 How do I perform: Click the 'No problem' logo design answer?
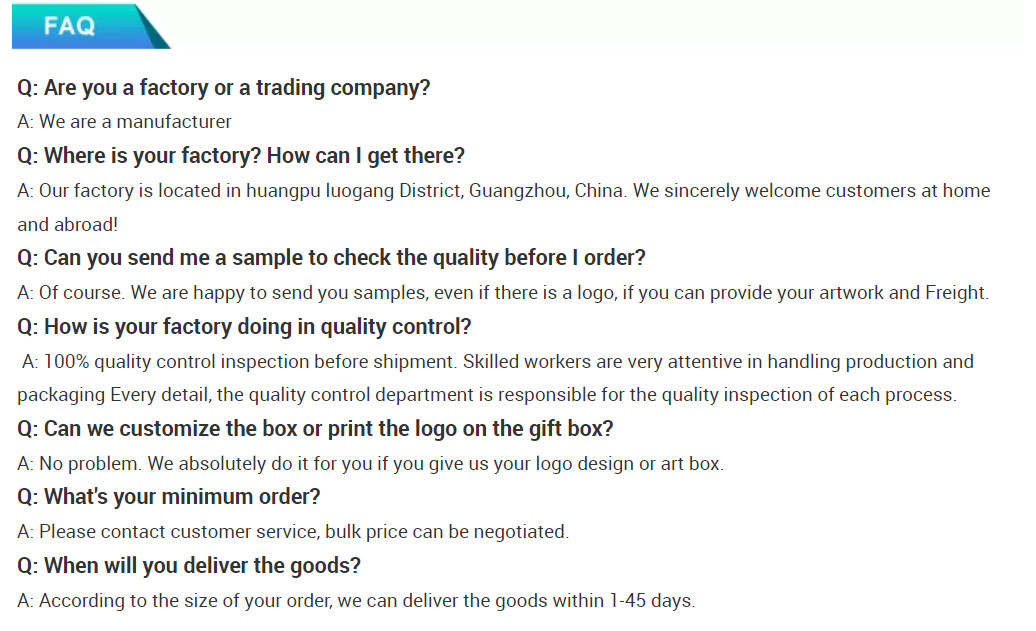coord(371,464)
